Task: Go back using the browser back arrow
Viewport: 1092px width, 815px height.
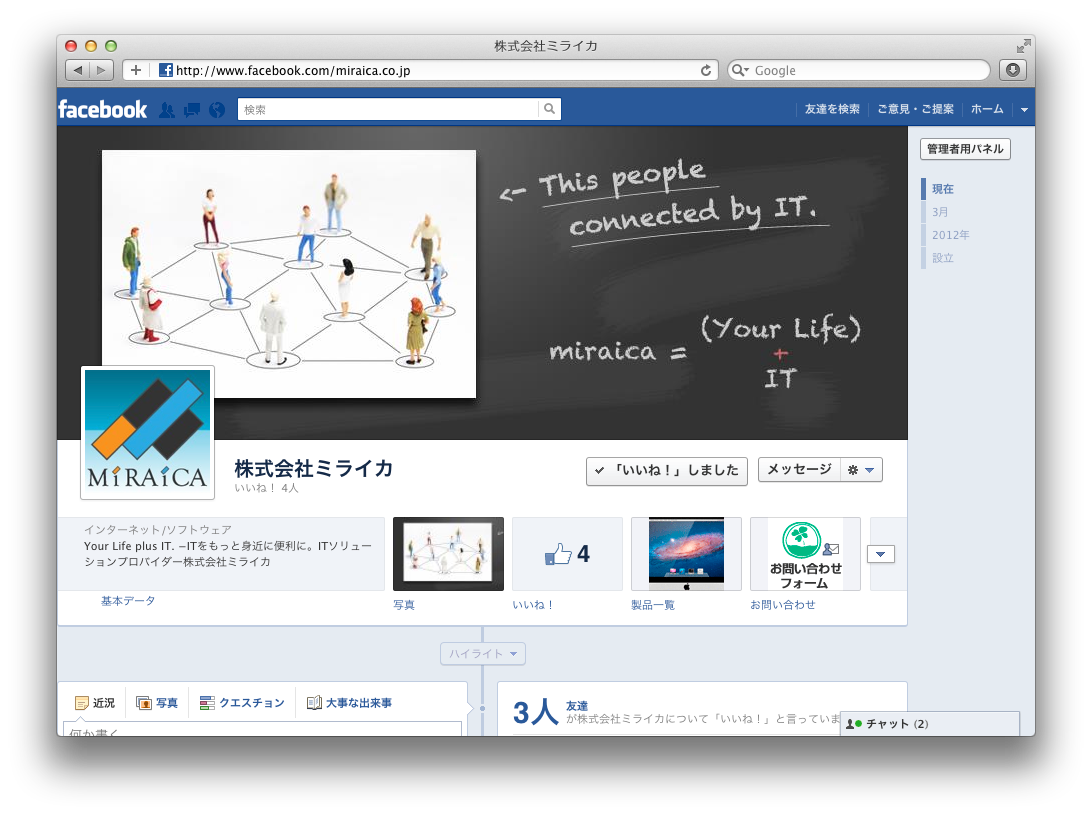Action: point(77,70)
